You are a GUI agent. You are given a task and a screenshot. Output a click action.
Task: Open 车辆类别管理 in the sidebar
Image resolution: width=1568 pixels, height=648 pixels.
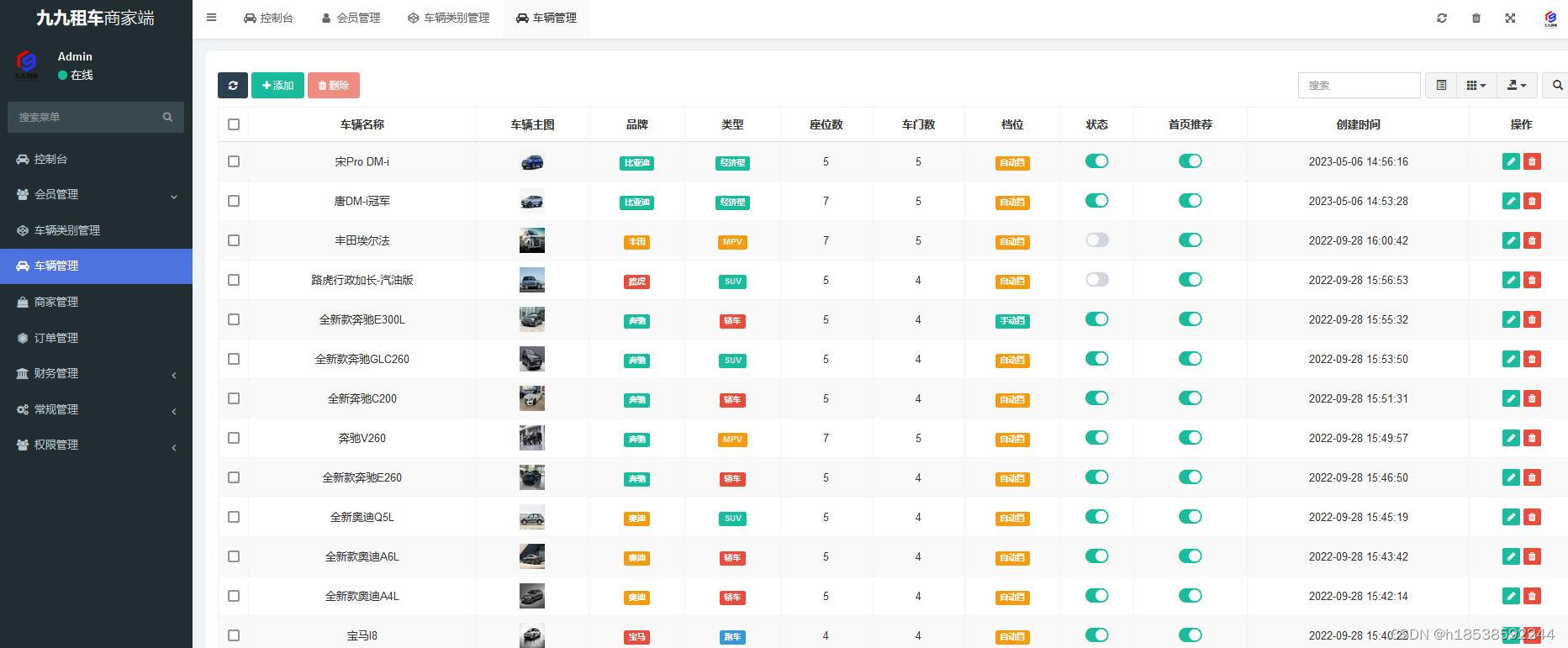point(96,230)
